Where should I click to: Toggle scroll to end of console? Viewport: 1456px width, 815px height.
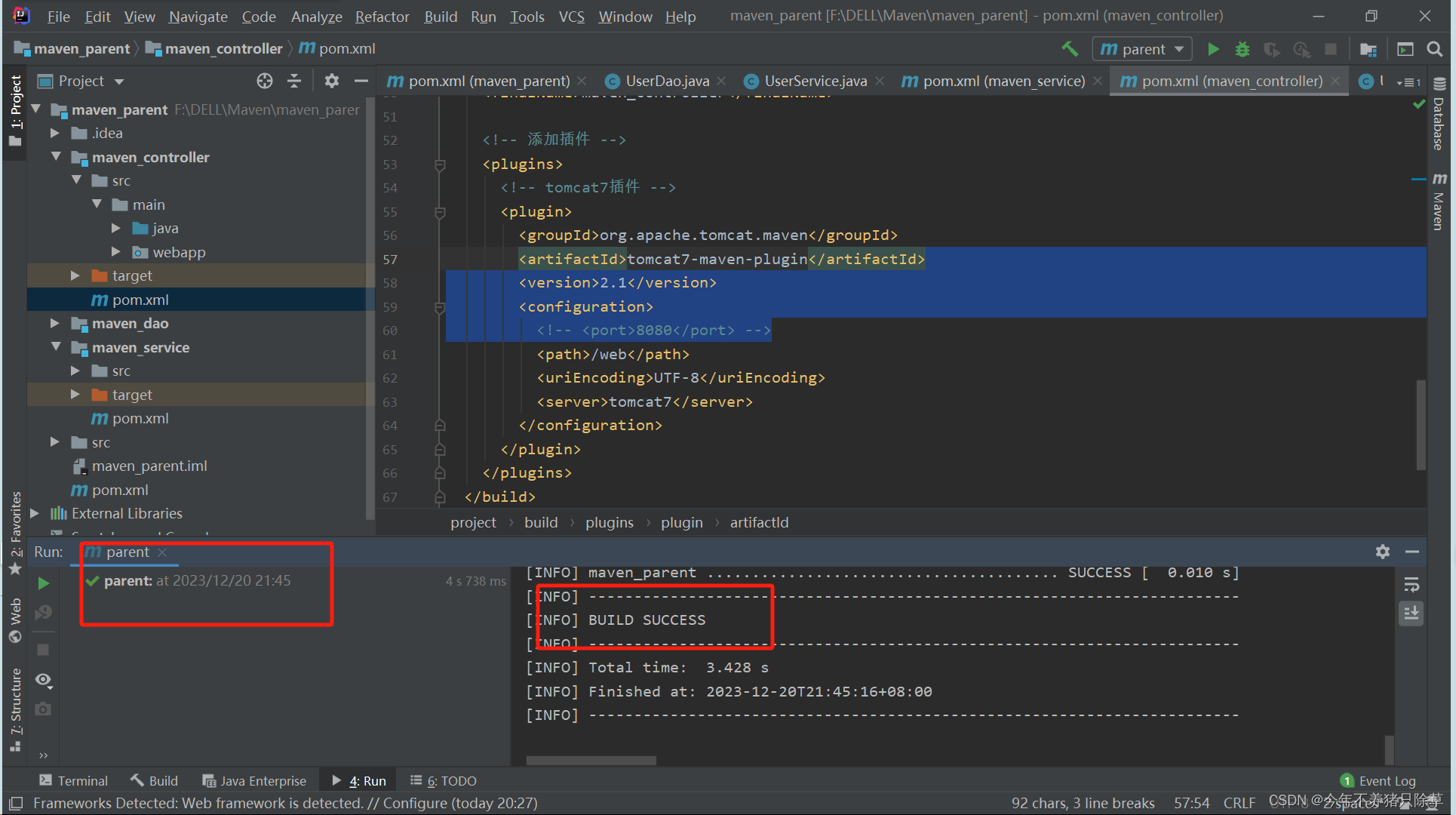[x=1411, y=614]
